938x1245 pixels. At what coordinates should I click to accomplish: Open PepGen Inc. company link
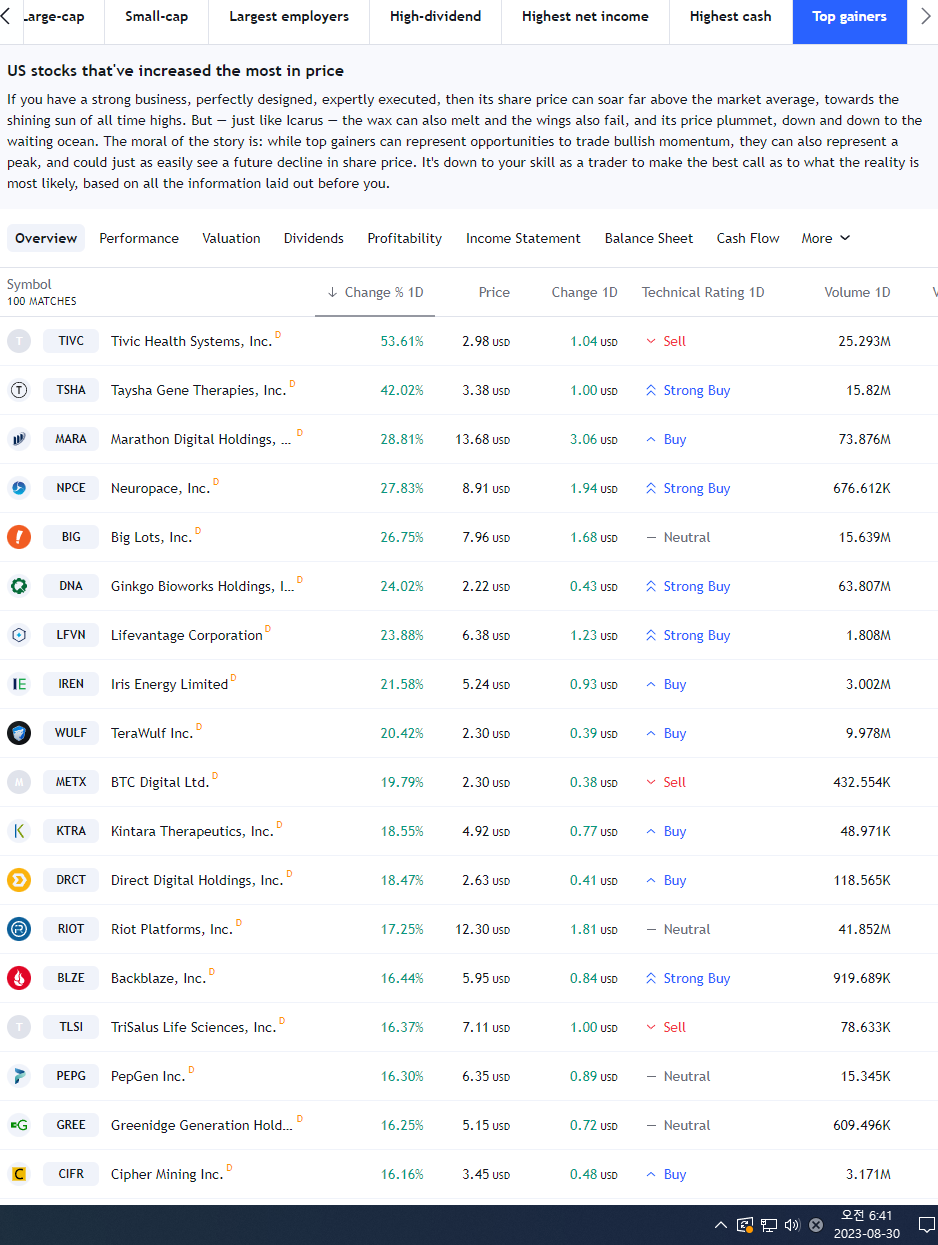click(x=148, y=1076)
